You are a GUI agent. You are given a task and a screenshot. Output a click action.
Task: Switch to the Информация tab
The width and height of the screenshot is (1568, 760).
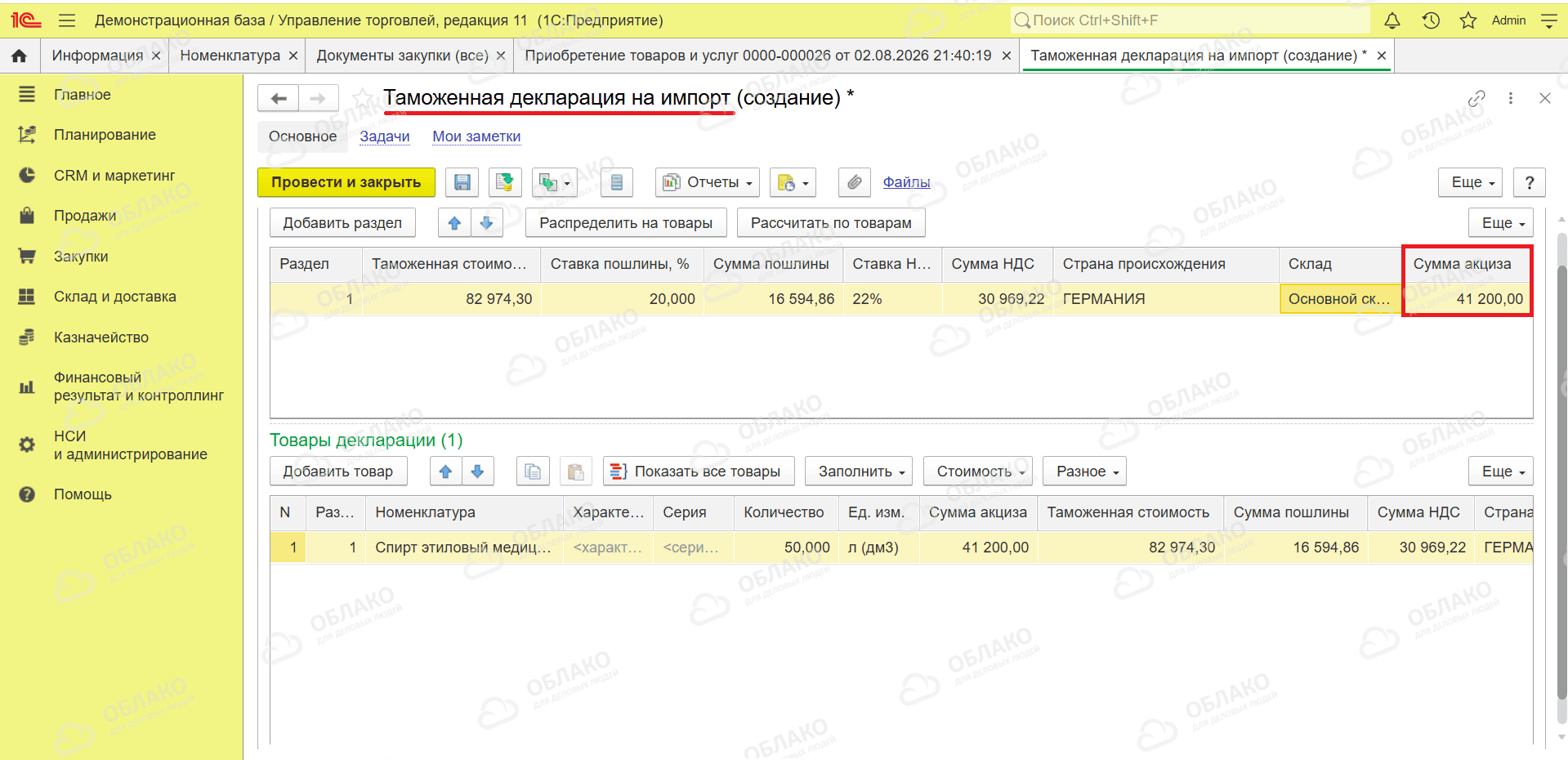tap(97, 56)
